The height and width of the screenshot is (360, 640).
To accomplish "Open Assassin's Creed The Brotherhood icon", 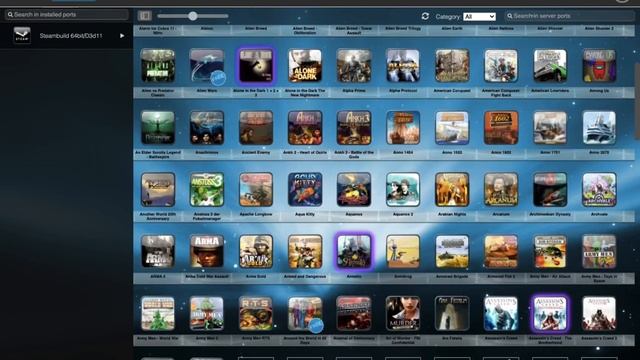I will [x=550, y=313].
